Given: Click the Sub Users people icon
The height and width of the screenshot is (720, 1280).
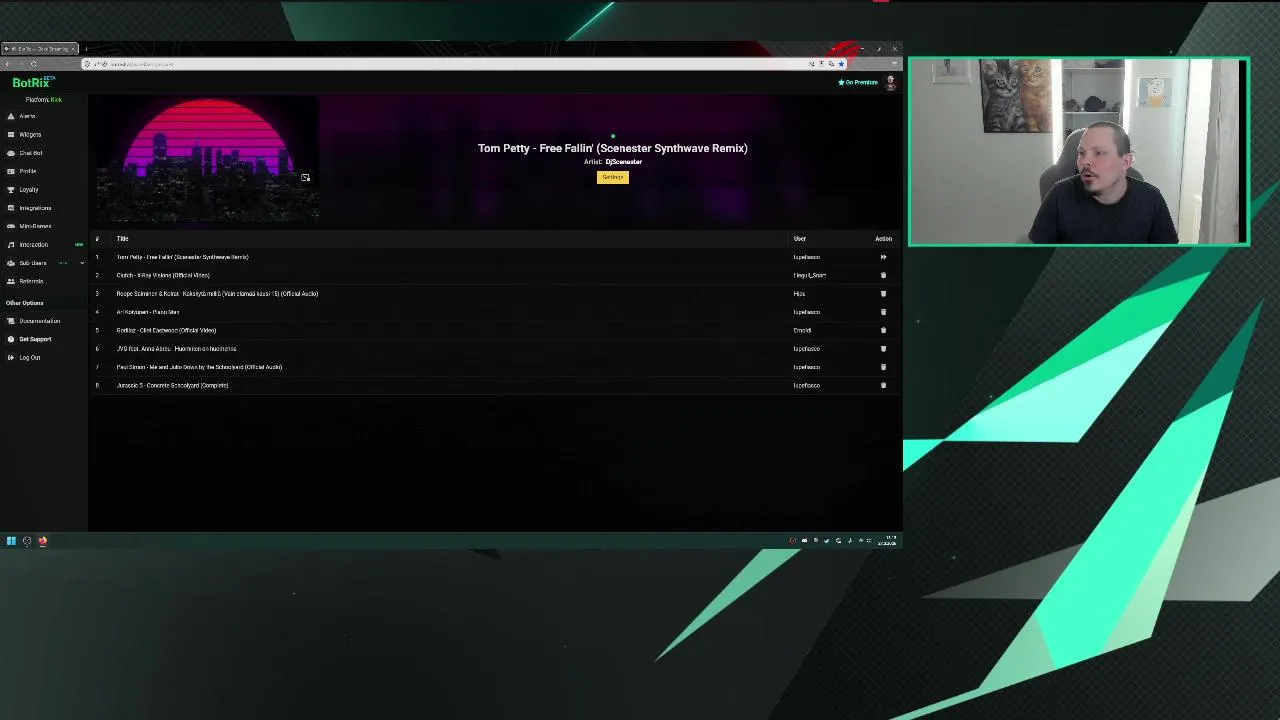Looking at the screenshot, I should (11, 263).
